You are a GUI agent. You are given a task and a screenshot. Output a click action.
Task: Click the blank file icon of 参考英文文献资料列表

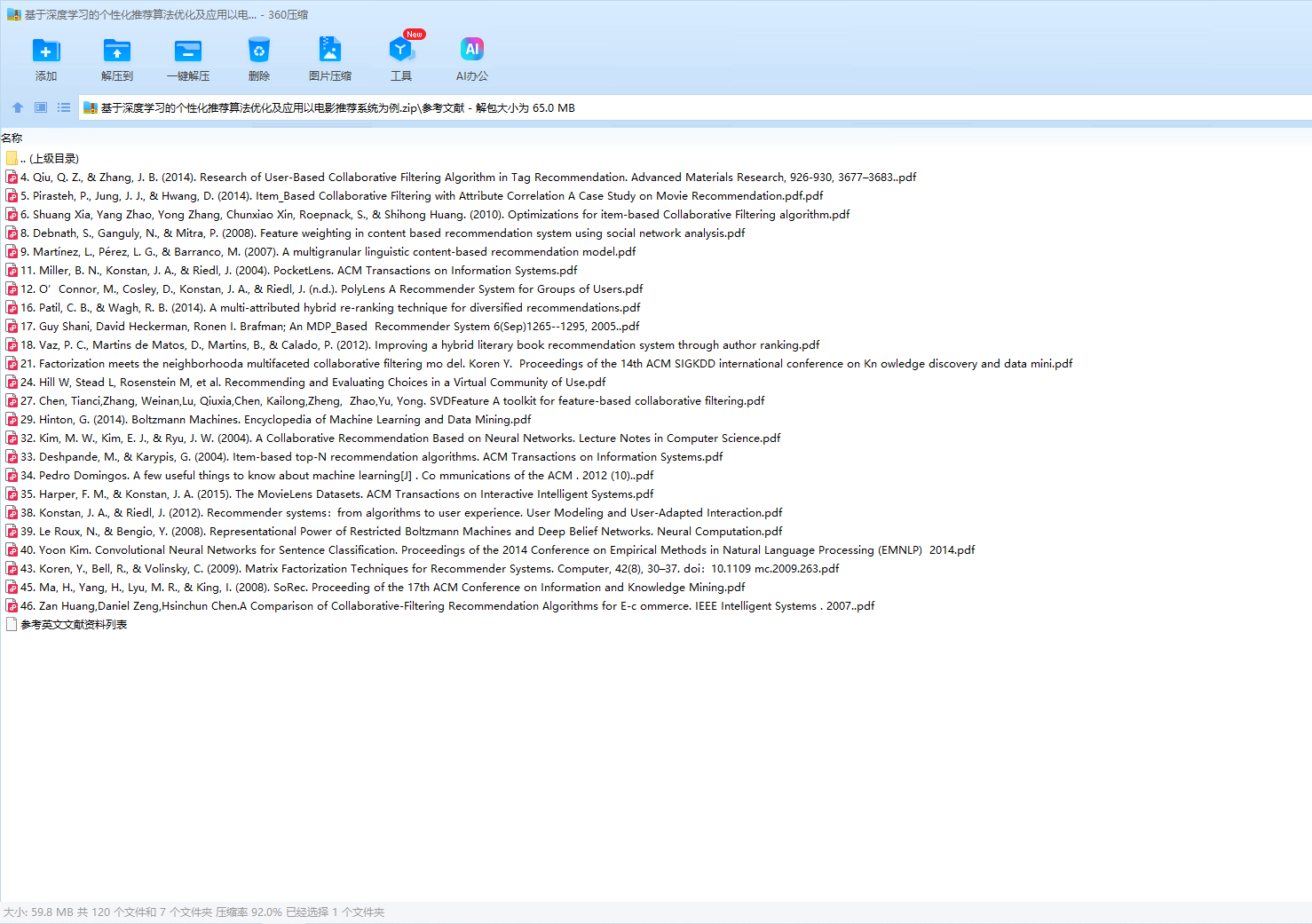[12, 625]
